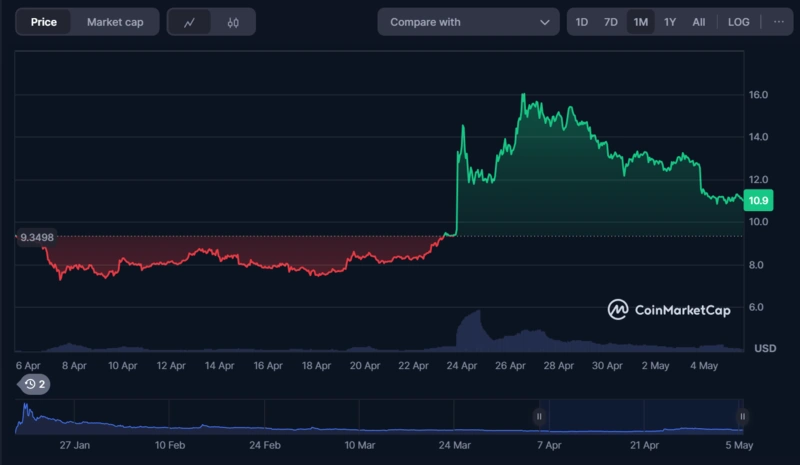This screenshot has width=800, height=465.
Task: Click the history clock icon badge
Action: pyautogui.click(x=35, y=384)
